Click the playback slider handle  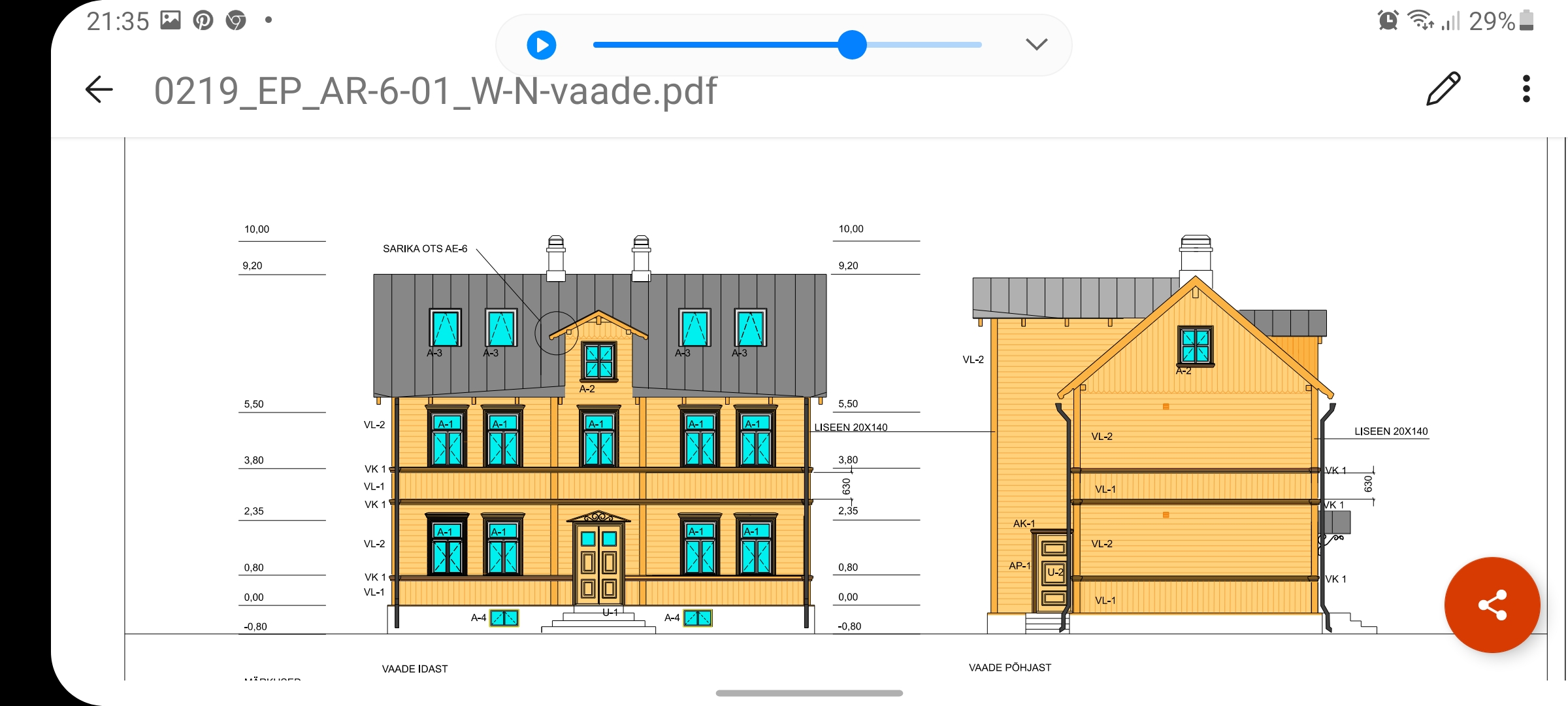click(x=852, y=45)
